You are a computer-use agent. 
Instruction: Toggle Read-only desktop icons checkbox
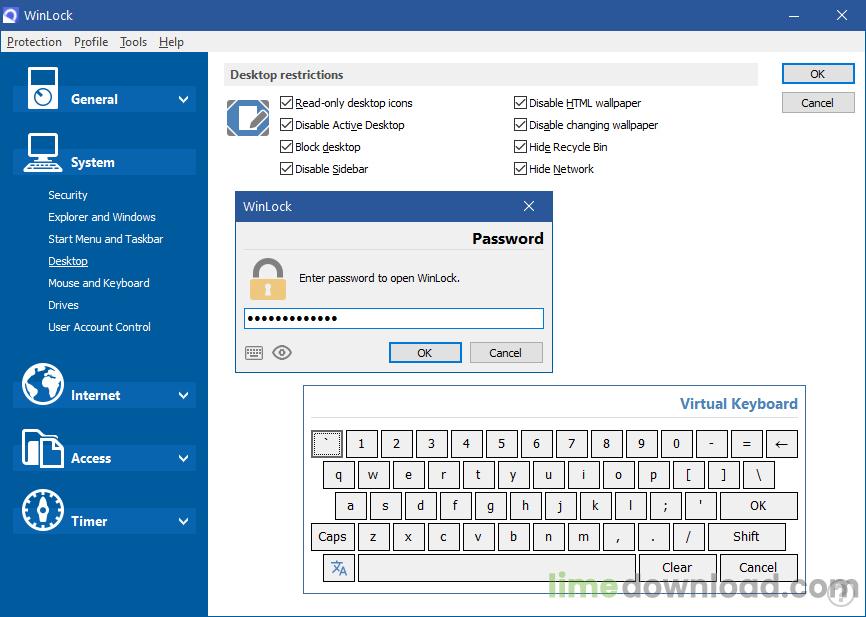(286, 103)
